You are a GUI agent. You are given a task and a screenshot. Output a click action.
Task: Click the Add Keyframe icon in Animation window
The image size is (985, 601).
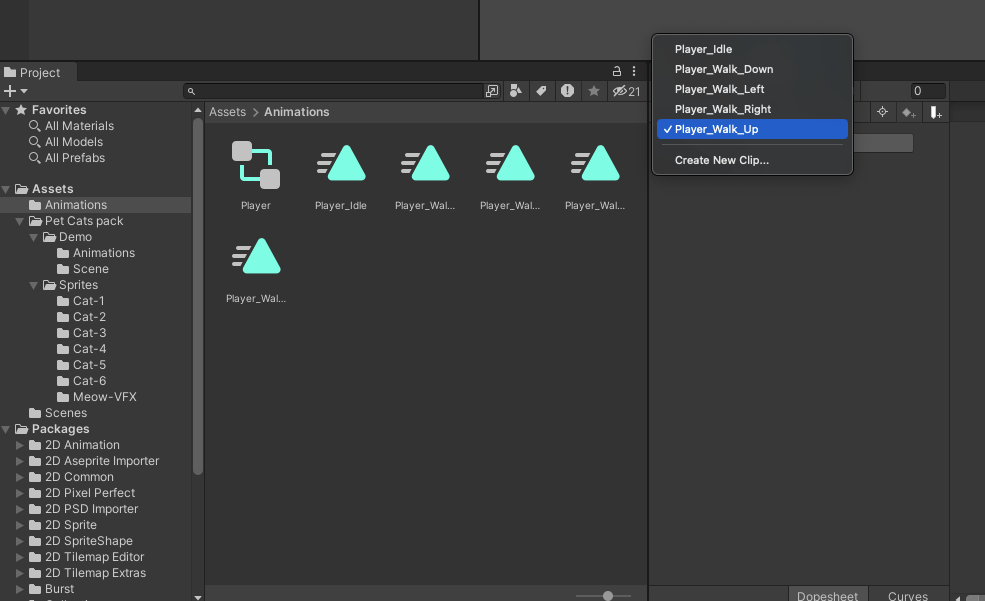coord(908,113)
